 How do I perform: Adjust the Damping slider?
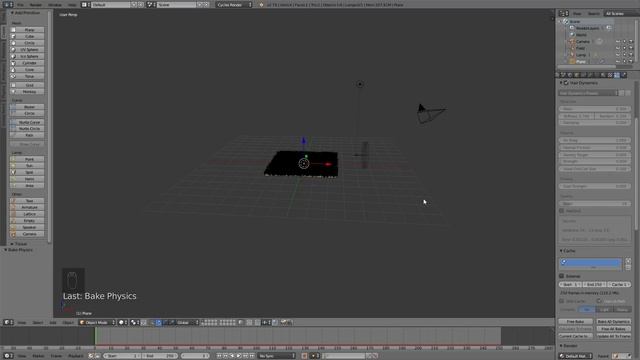594,122
